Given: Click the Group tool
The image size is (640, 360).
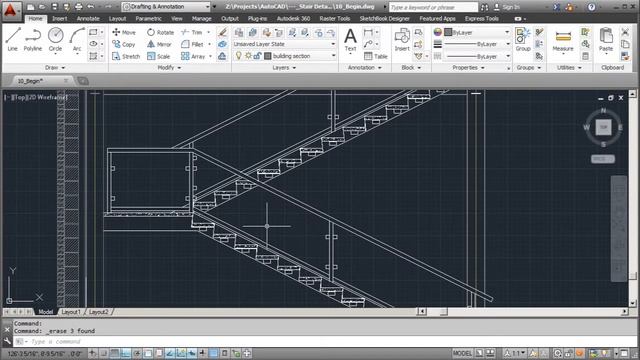Looking at the screenshot, I should point(523,40).
